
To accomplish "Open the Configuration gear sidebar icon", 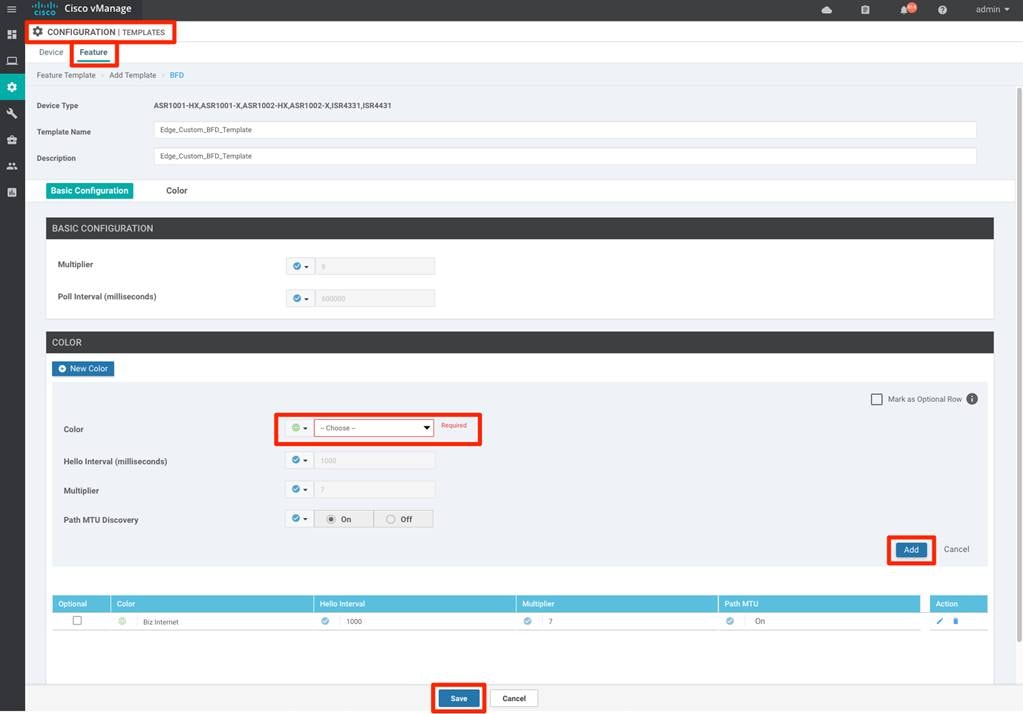I will point(12,87).
